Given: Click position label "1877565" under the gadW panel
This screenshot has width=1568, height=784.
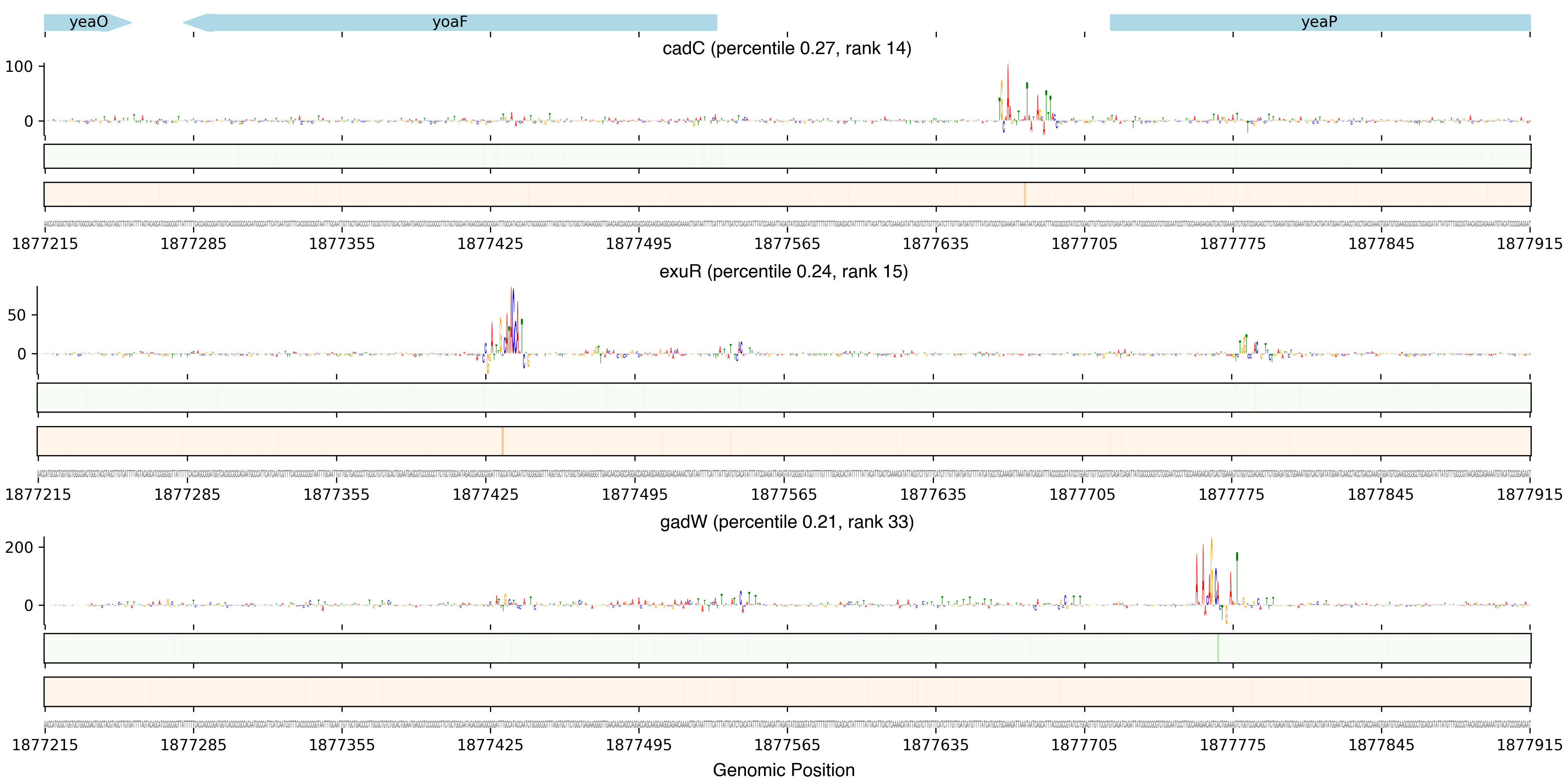Looking at the screenshot, I should [x=788, y=745].
